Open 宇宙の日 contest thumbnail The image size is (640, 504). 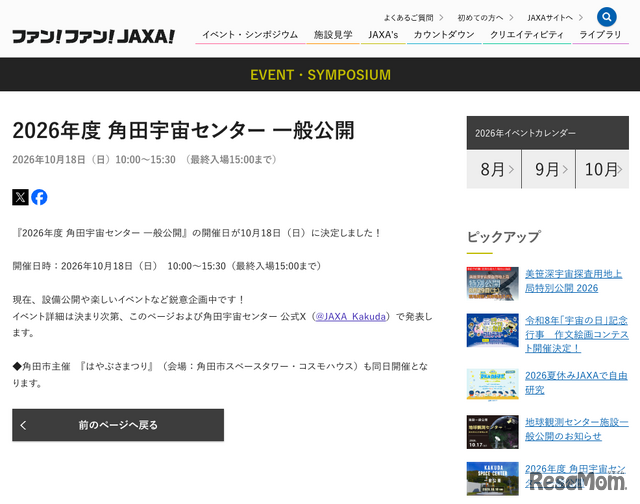tap(493, 330)
